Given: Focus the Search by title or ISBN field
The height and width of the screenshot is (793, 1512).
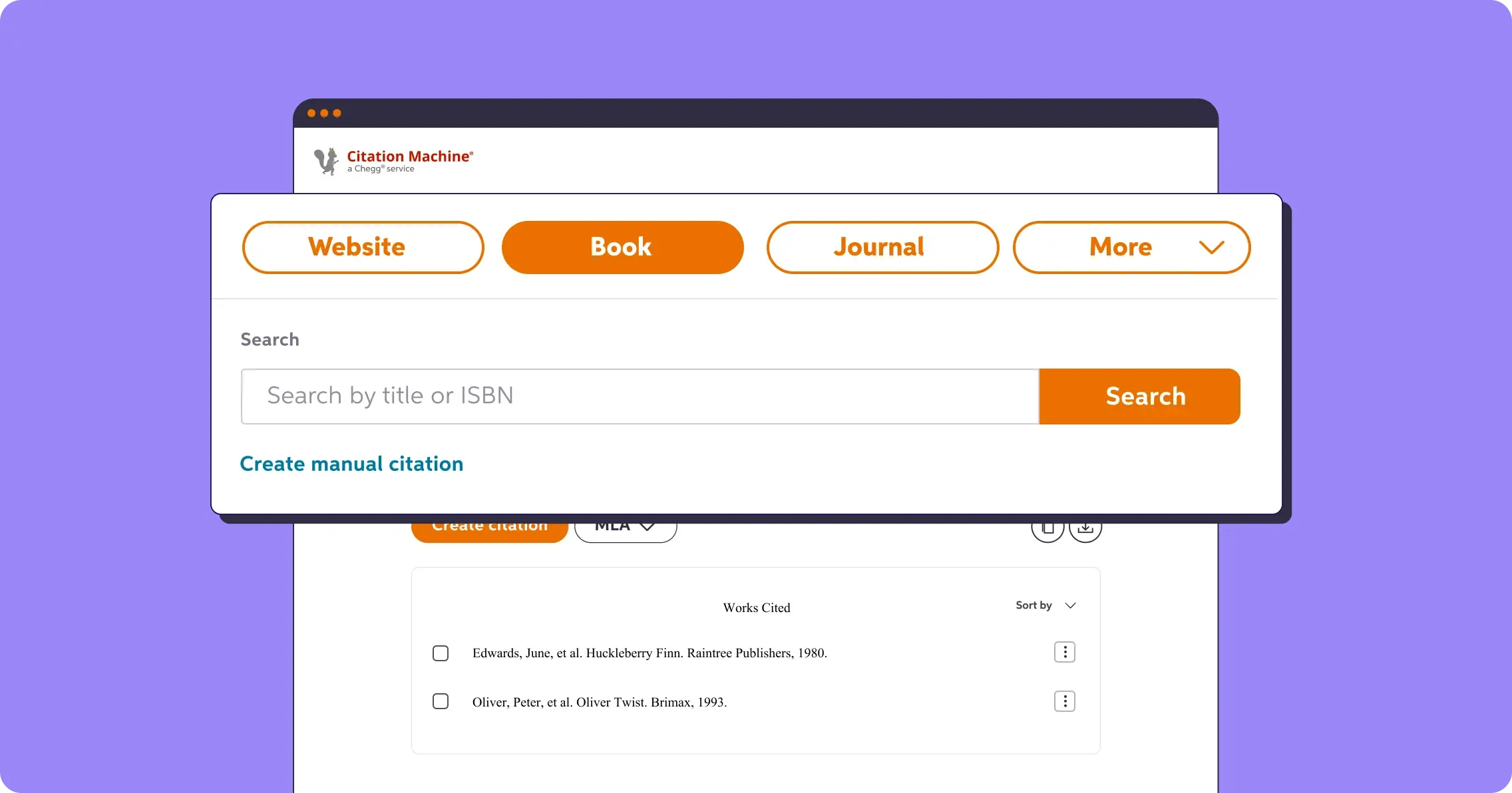Looking at the screenshot, I should click(x=640, y=397).
